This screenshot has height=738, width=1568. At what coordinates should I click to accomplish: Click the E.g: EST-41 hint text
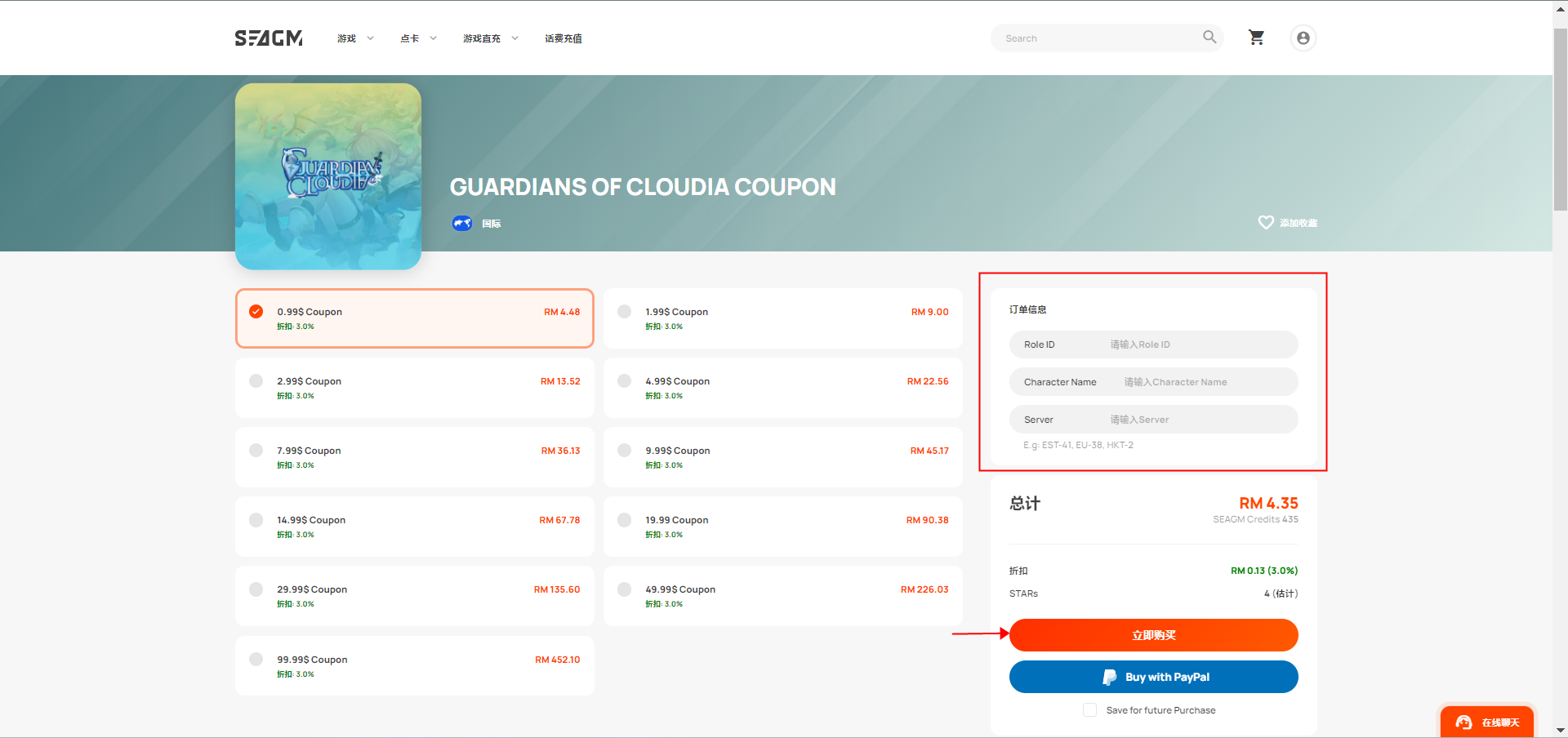pos(1078,445)
